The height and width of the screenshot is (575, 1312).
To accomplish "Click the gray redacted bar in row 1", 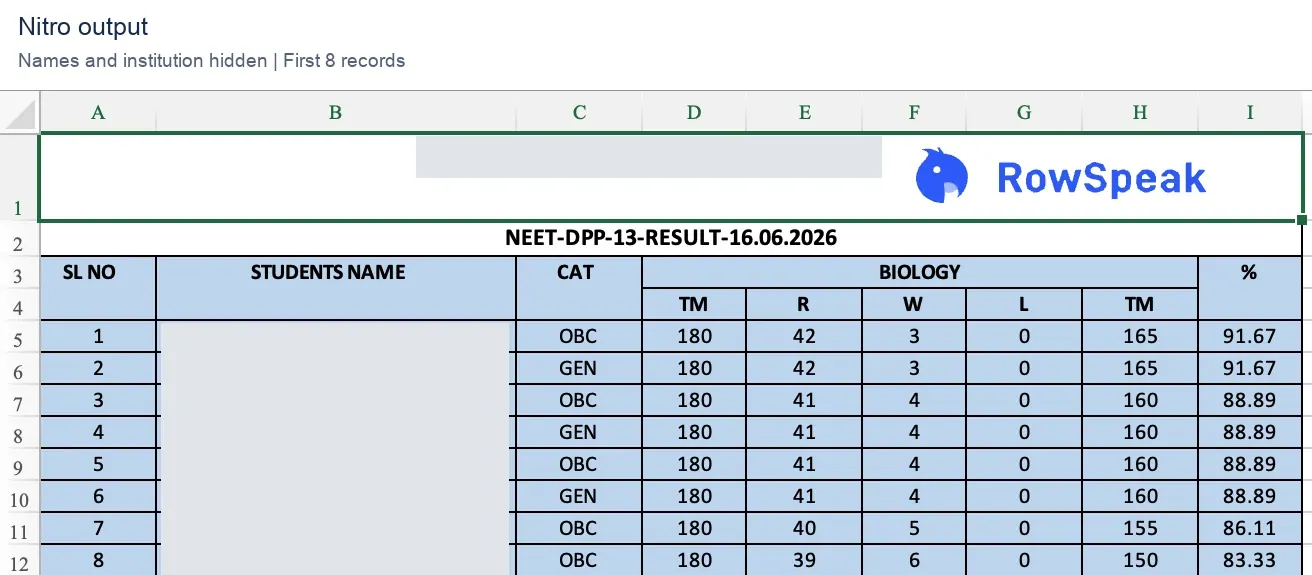I will (649, 157).
